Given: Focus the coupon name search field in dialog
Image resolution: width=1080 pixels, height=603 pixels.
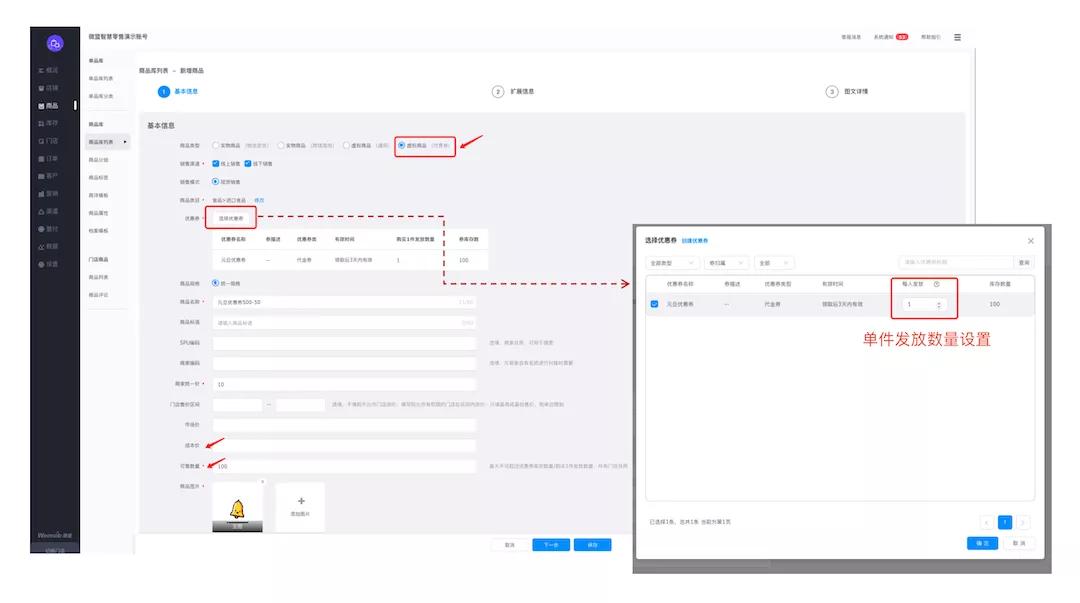Looking at the screenshot, I should pos(957,263).
